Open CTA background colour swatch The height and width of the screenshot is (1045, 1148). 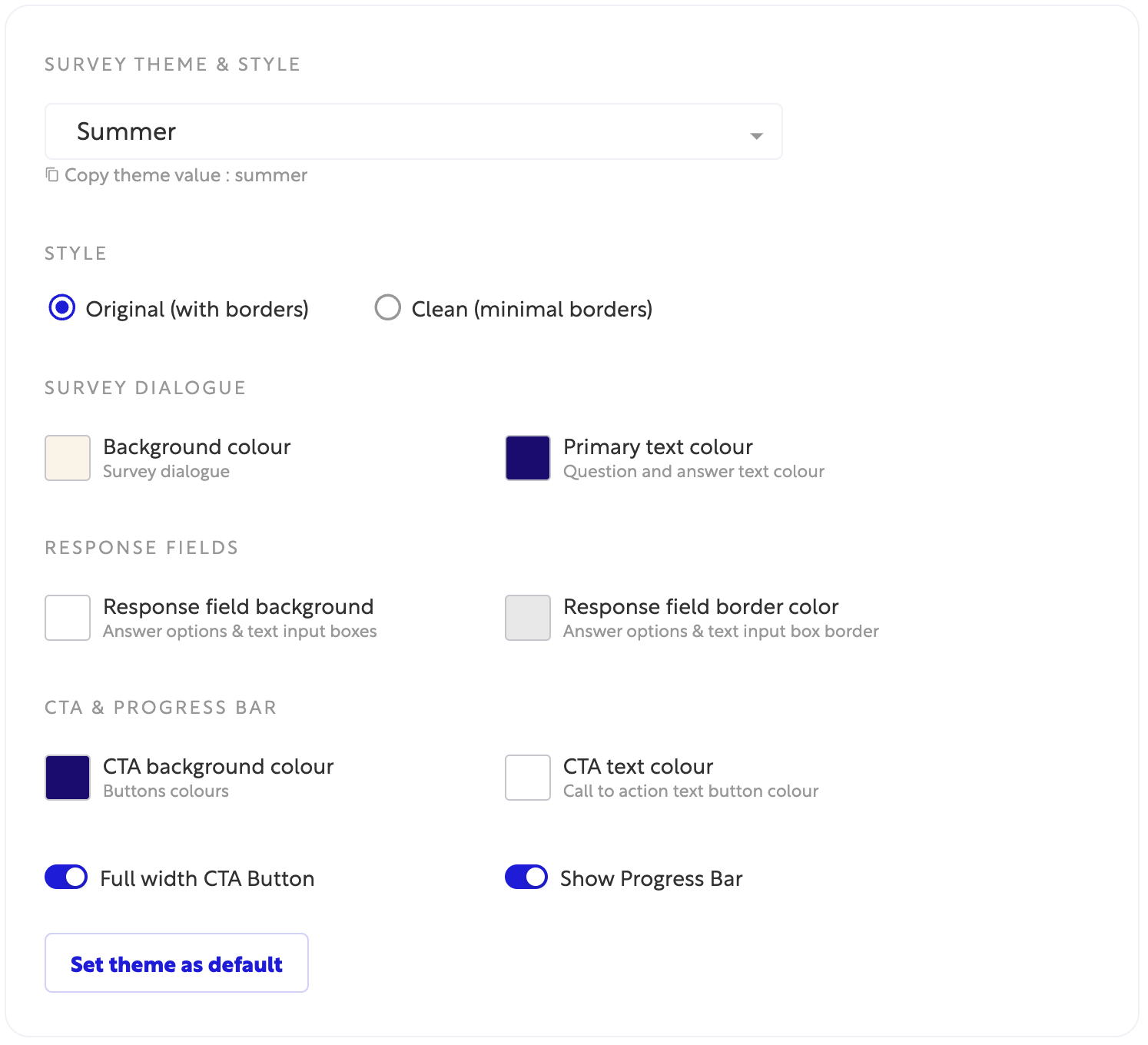coord(68,778)
